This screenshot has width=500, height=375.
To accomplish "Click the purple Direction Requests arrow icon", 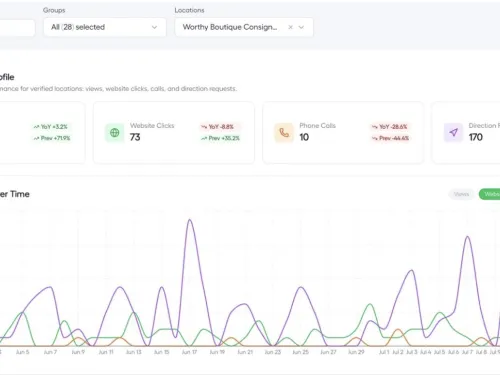I will [453, 133].
